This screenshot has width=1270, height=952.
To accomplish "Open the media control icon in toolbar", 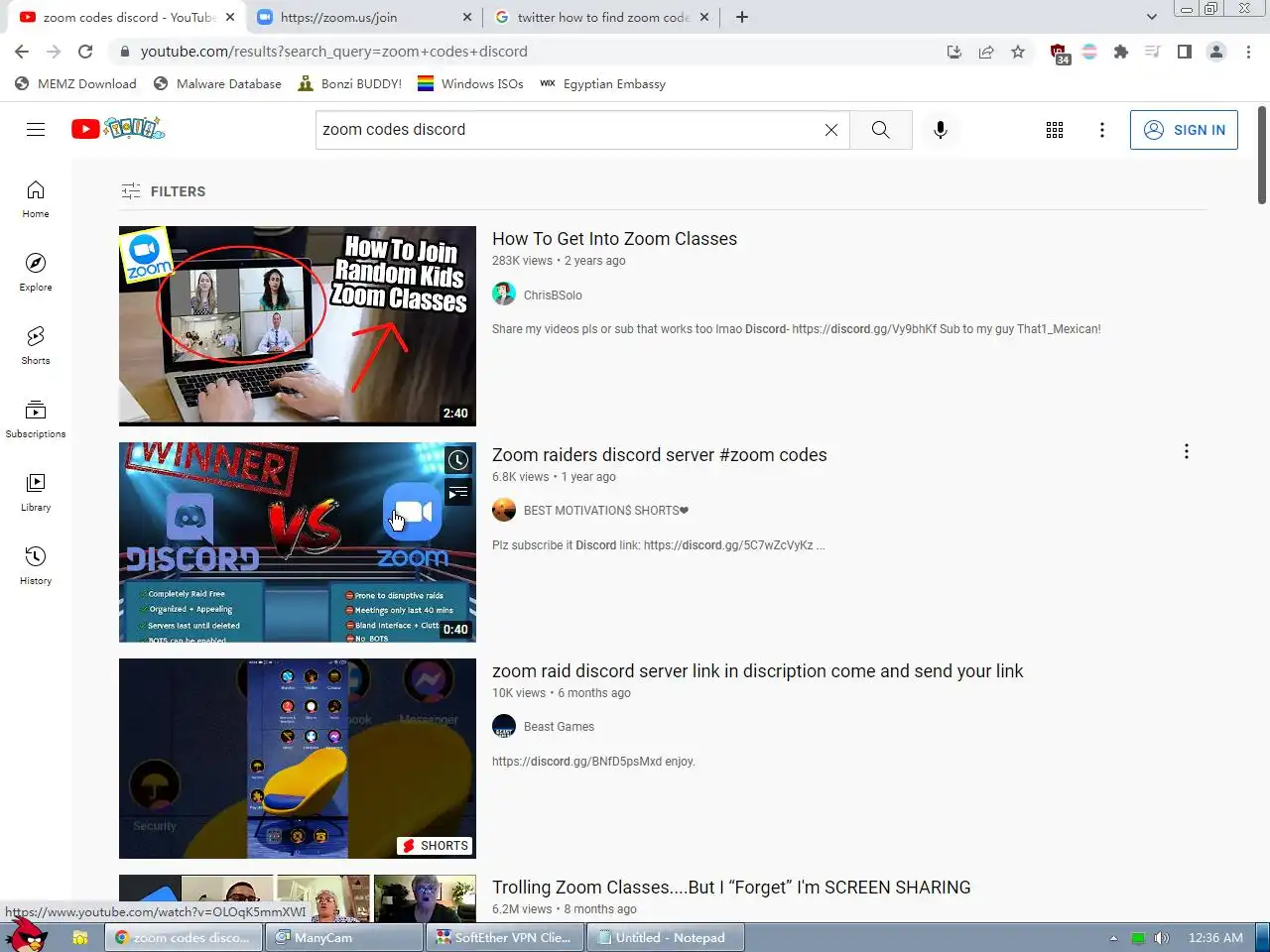I will [x=1153, y=52].
